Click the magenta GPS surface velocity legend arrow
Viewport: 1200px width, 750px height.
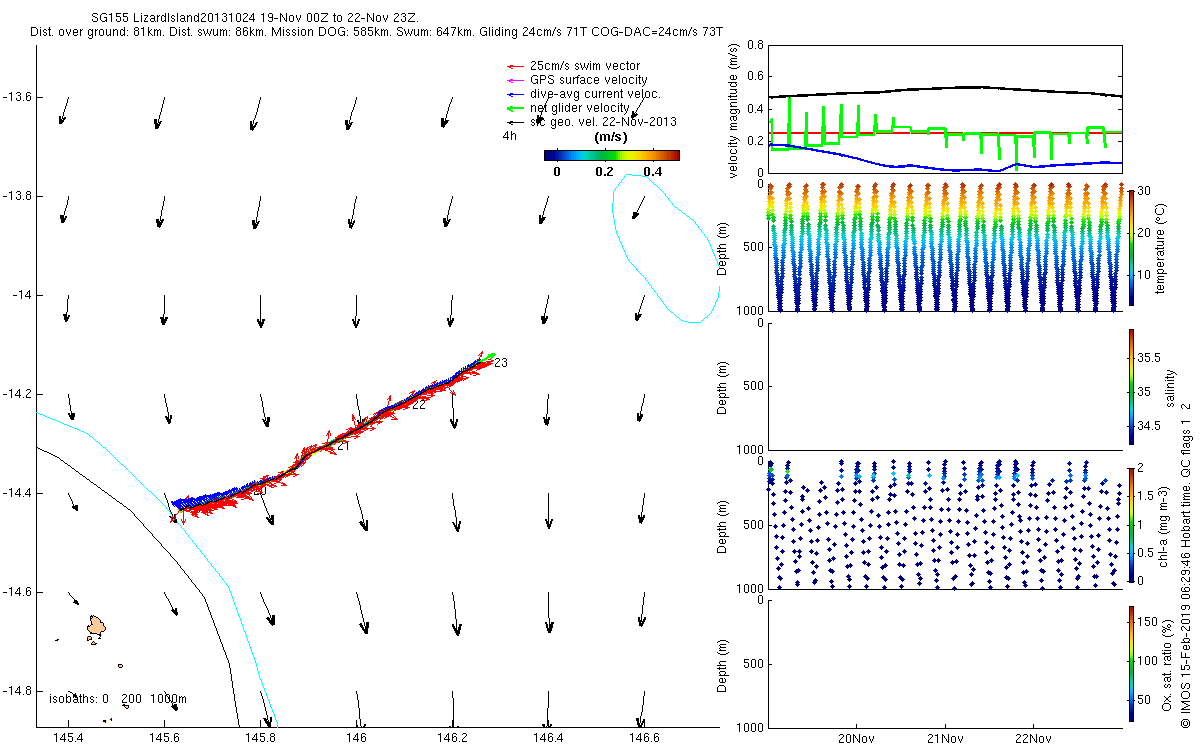pos(513,80)
